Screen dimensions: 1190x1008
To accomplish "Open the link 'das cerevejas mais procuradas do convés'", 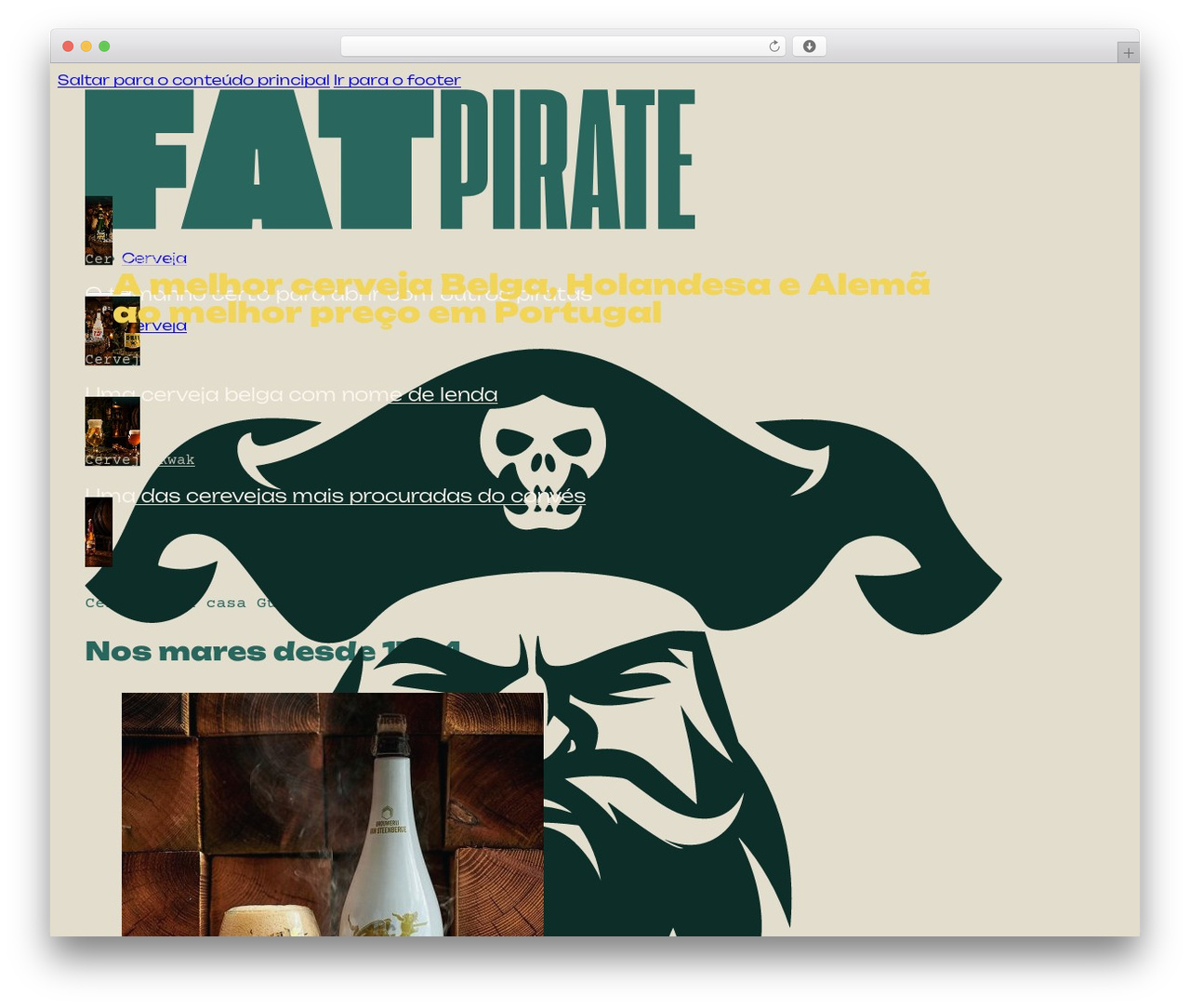I will pyautogui.click(x=363, y=496).
